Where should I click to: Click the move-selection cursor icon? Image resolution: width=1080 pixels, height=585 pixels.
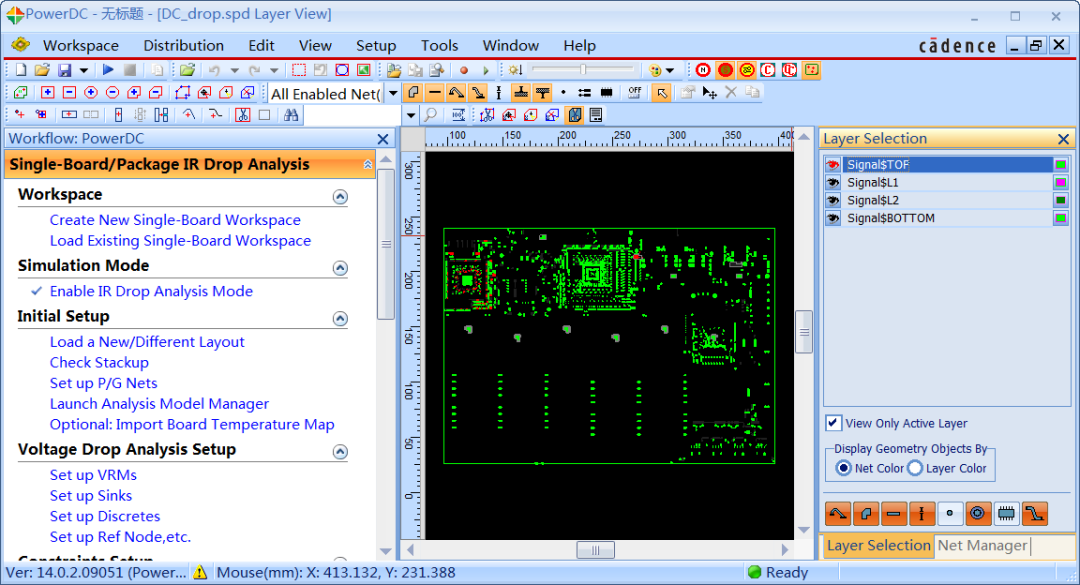[x=709, y=92]
